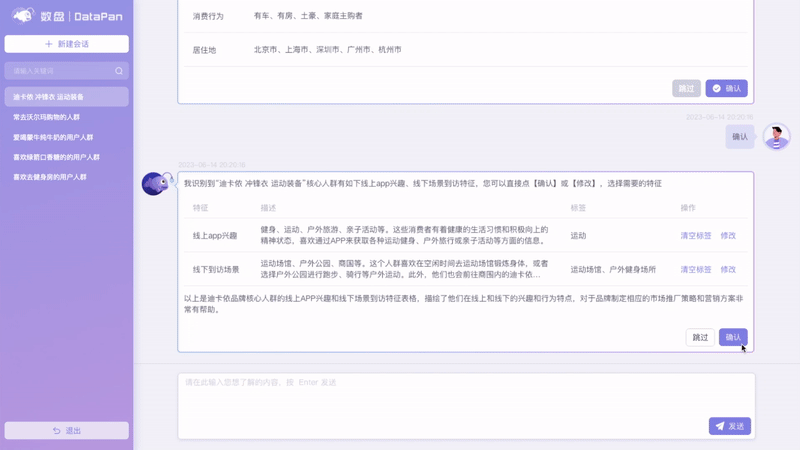
Task: Click the 运动 tag cell
Action: [x=578, y=236]
